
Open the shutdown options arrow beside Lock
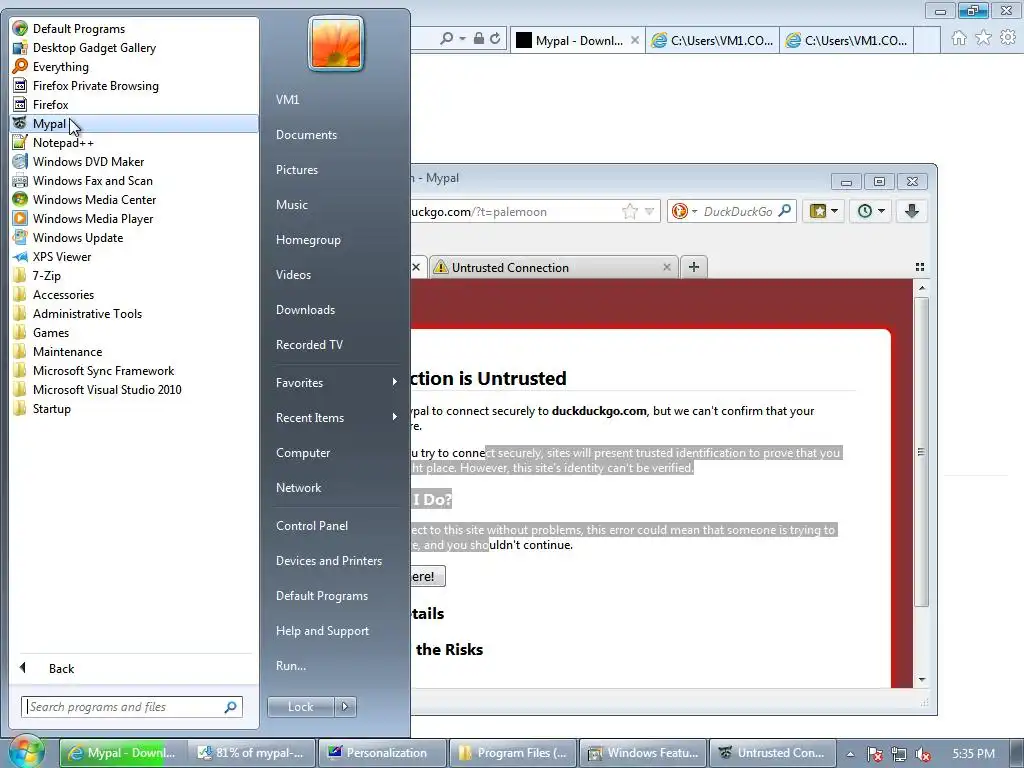point(345,707)
